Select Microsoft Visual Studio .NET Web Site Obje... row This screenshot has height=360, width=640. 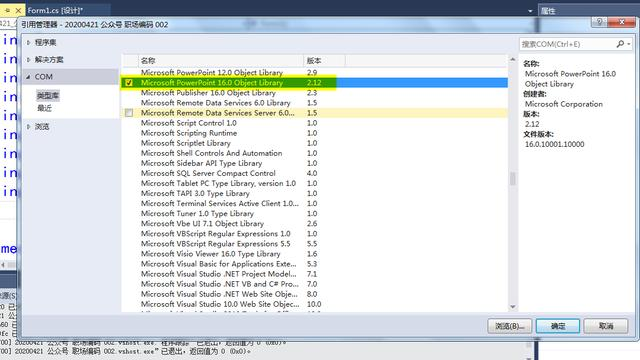(x=314, y=294)
